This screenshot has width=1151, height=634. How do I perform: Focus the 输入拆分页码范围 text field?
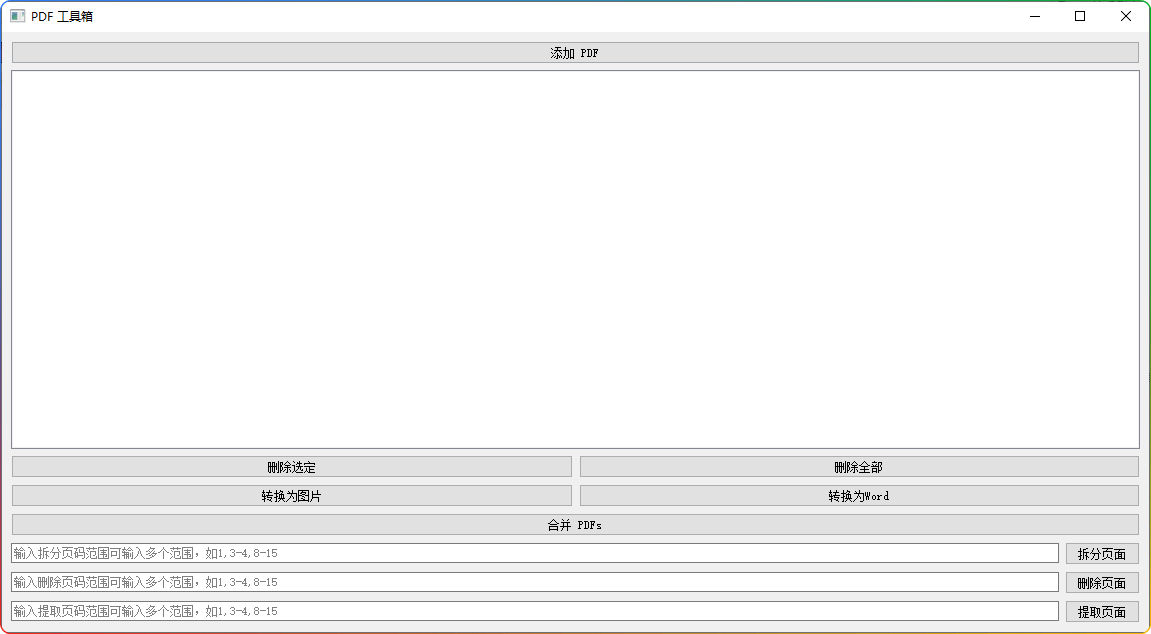pos(534,553)
